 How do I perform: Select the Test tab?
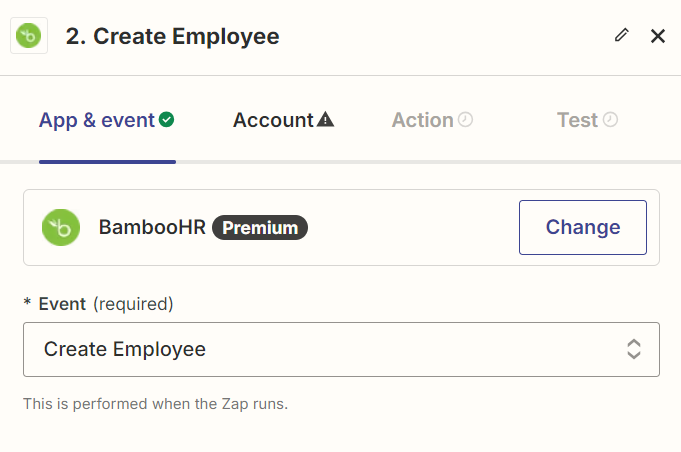point(577,120)
